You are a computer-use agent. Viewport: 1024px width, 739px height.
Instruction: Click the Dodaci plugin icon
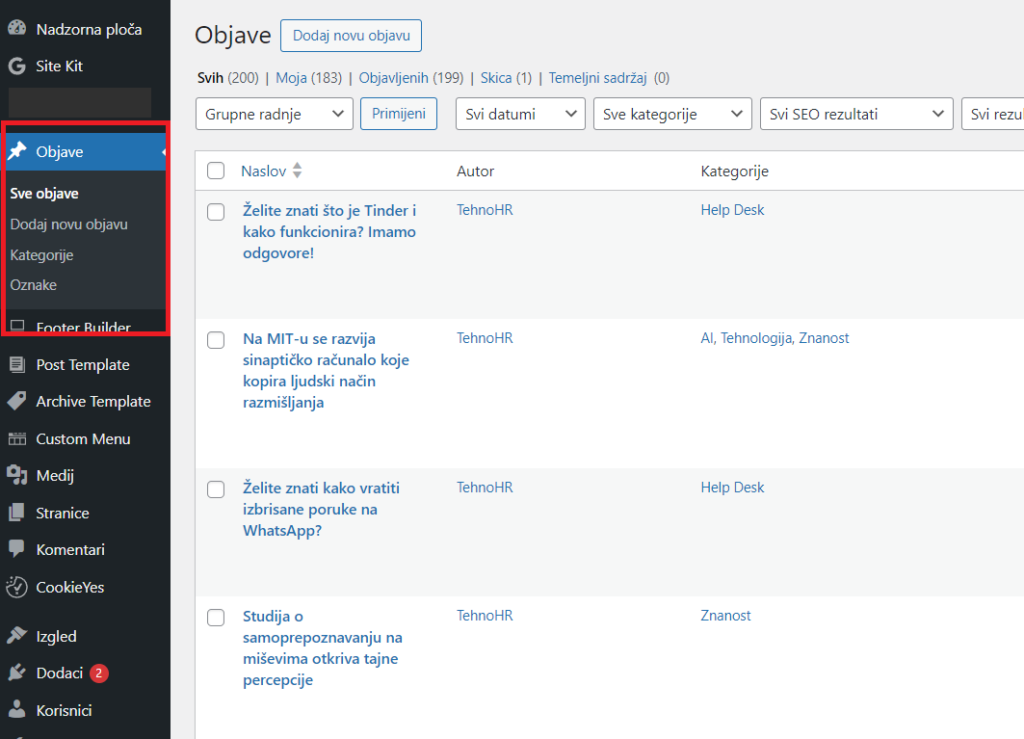[x=16, y=673]
